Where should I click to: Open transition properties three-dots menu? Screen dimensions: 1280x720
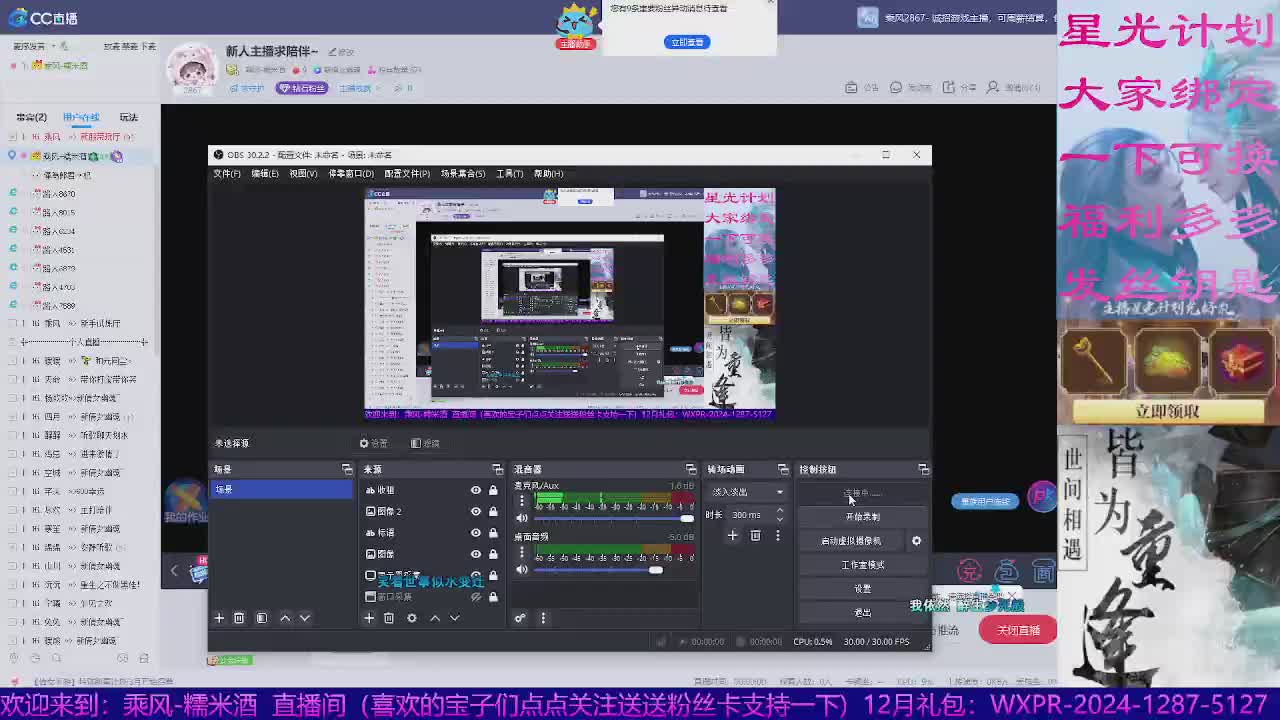point(777,536)
